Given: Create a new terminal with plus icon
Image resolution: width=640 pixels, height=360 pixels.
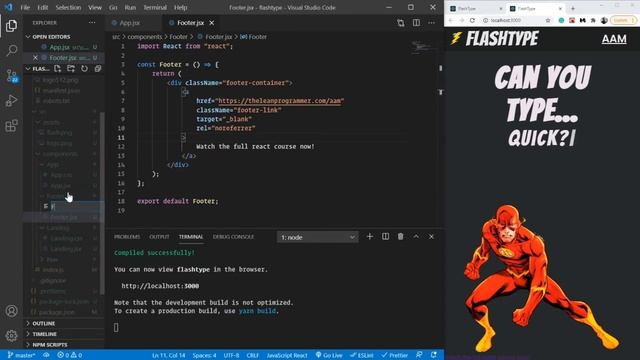Looking at the screenshot, I should (370, 237).
